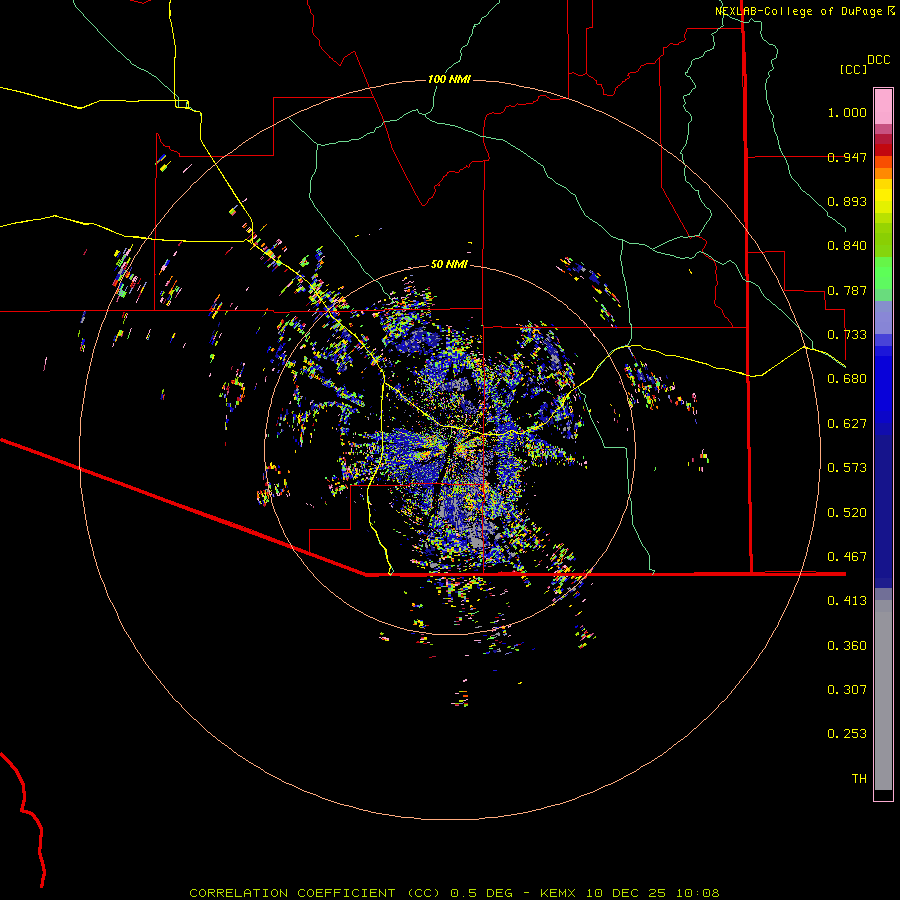
Task: Click the 1.000 scale value
Action: [847, 112]
